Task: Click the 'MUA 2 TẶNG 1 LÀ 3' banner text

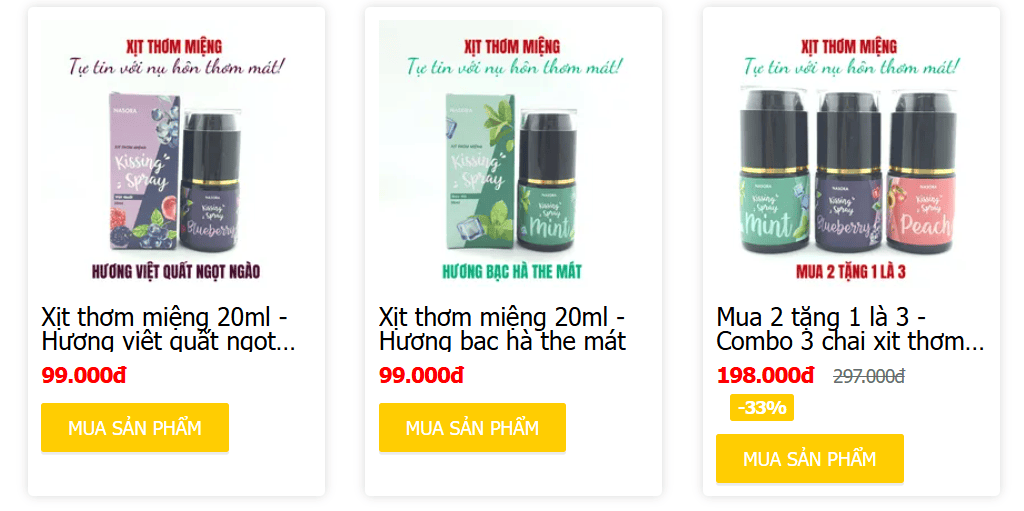Action: click(x=850, y=271)
